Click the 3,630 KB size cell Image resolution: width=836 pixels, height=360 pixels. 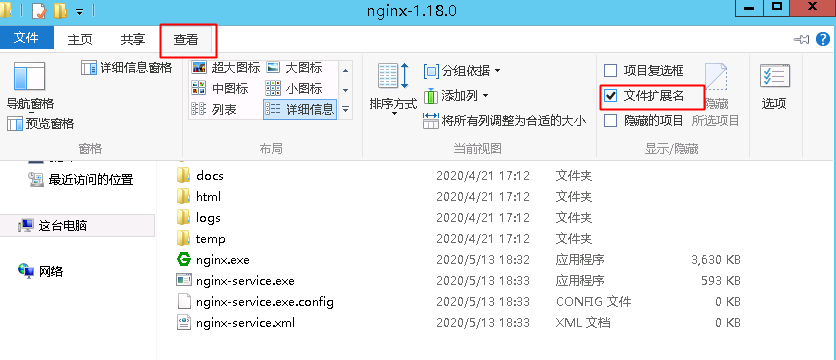point(716,260)
